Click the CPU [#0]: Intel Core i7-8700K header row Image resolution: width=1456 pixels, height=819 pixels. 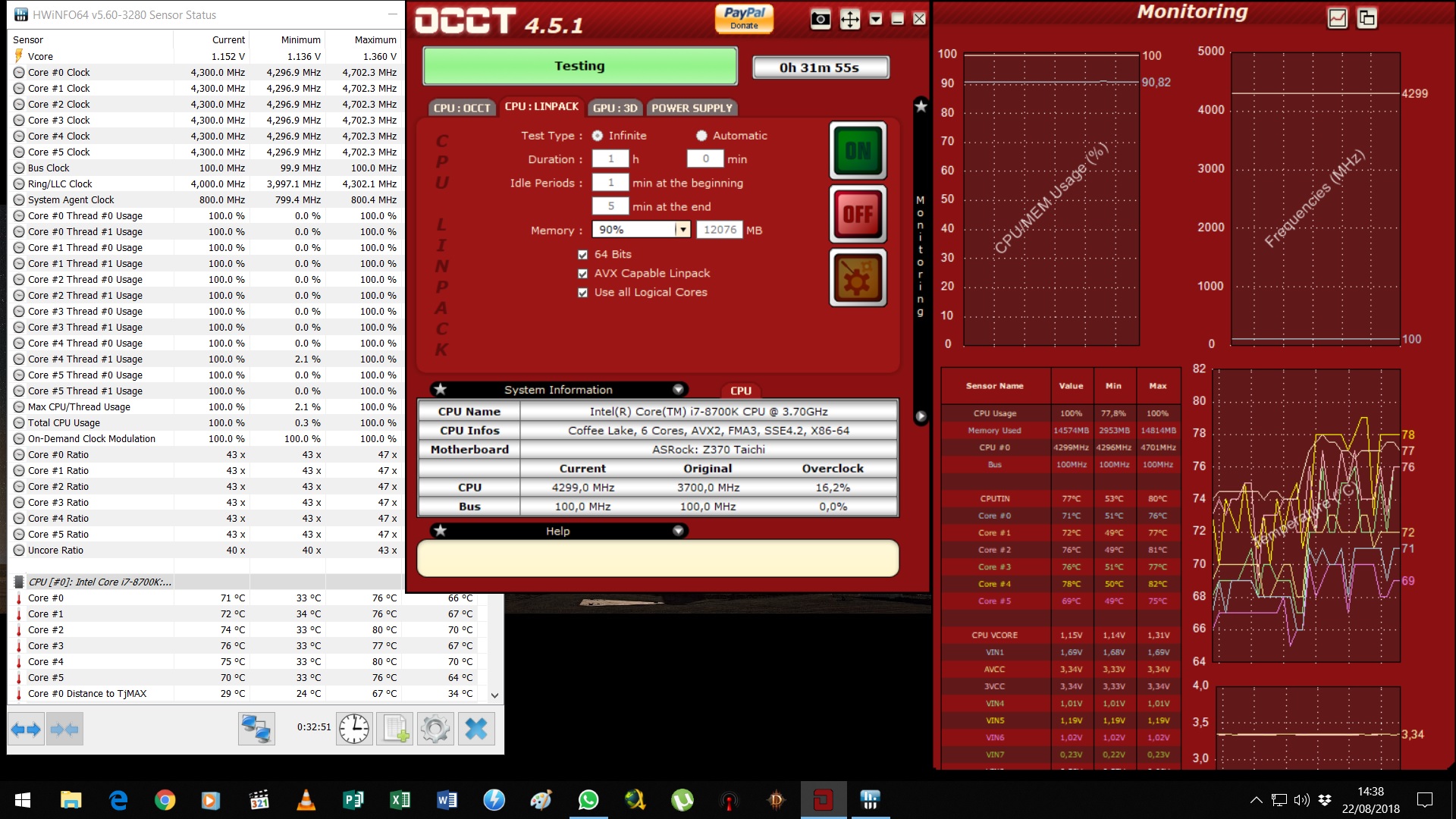205,582
